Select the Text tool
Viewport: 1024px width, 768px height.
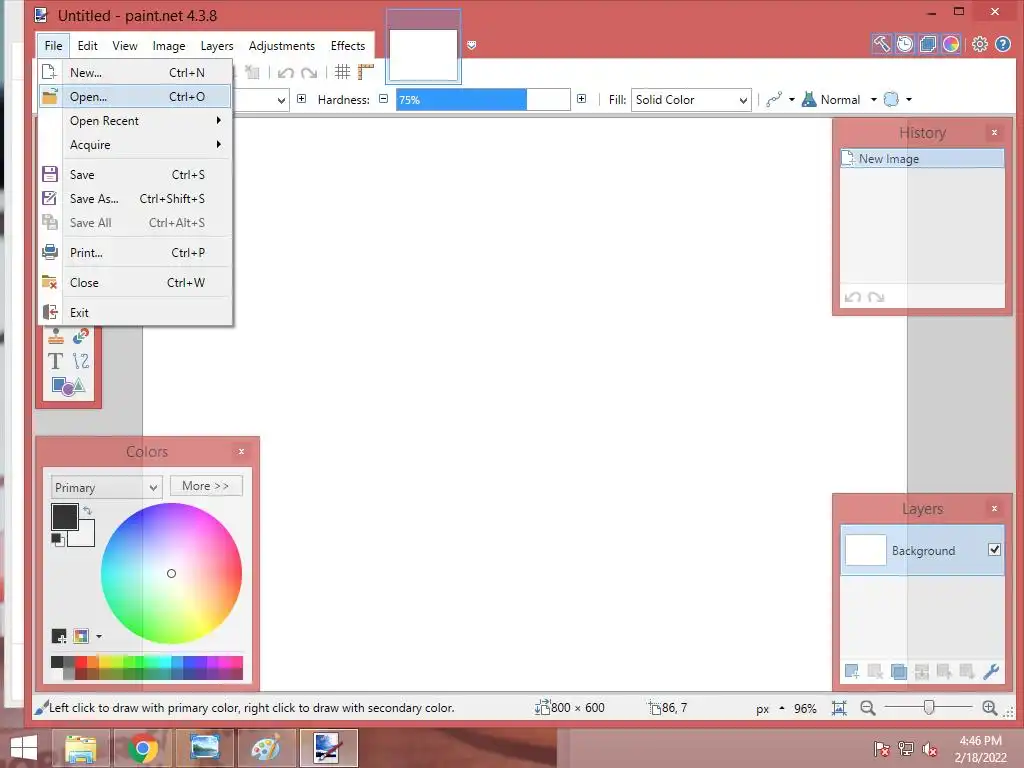pyautogui.click(x=56, y=361)
